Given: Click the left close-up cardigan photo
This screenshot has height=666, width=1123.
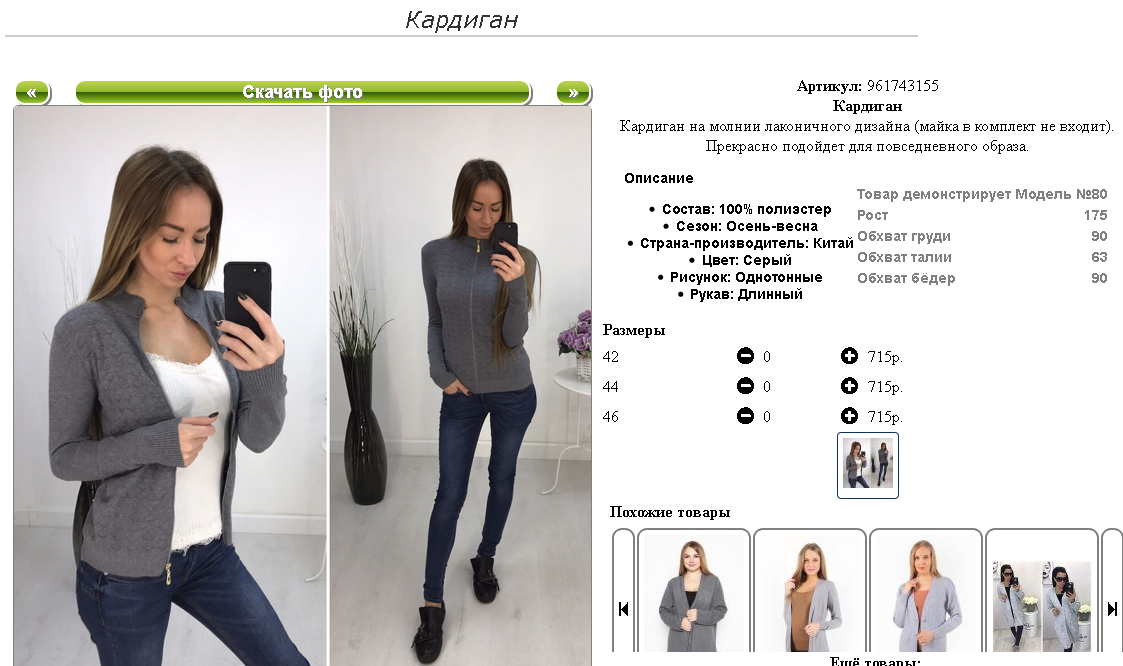Looking at the screenshot, I should tap(170, 387).
